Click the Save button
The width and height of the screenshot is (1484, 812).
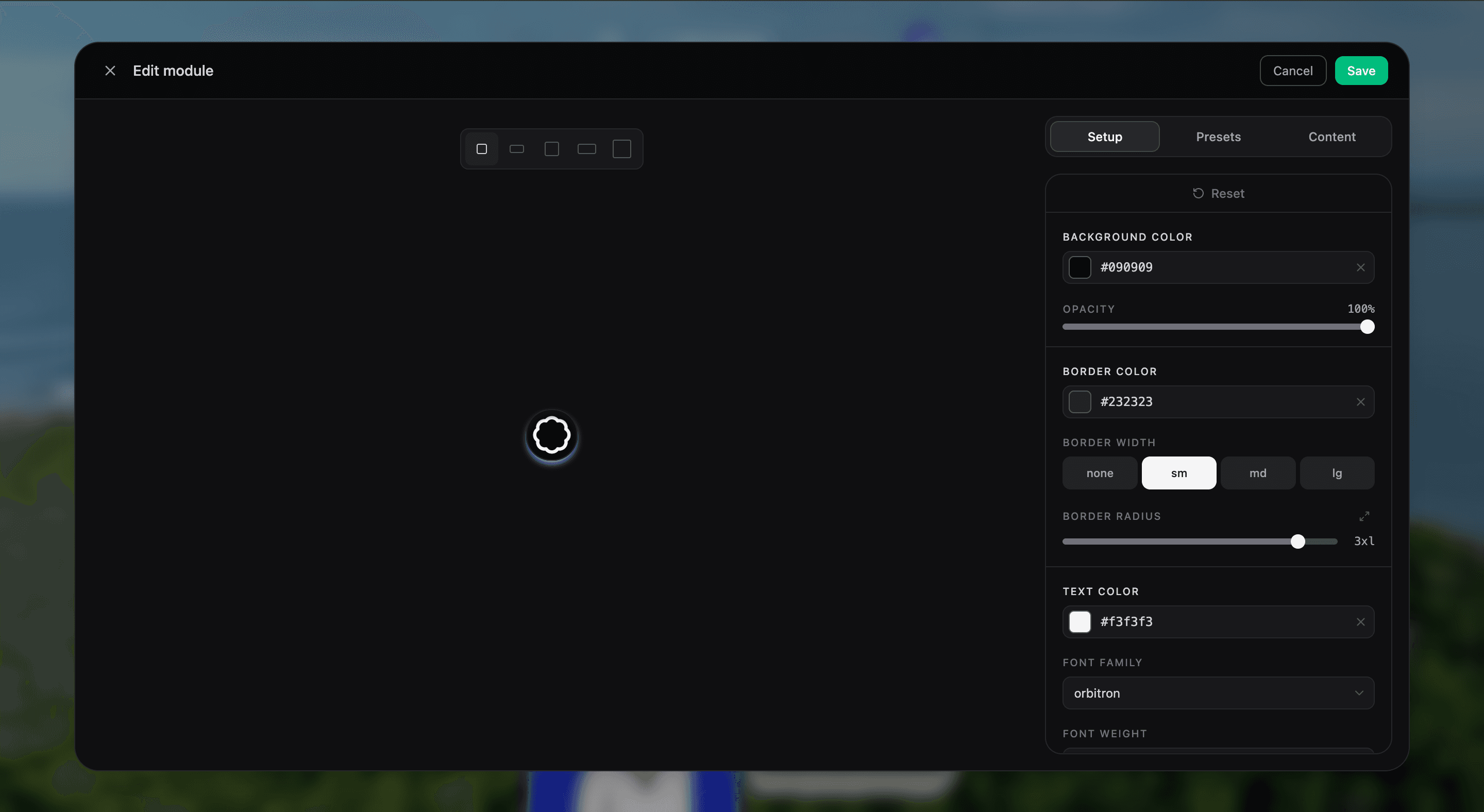(x=1361, y=71)
